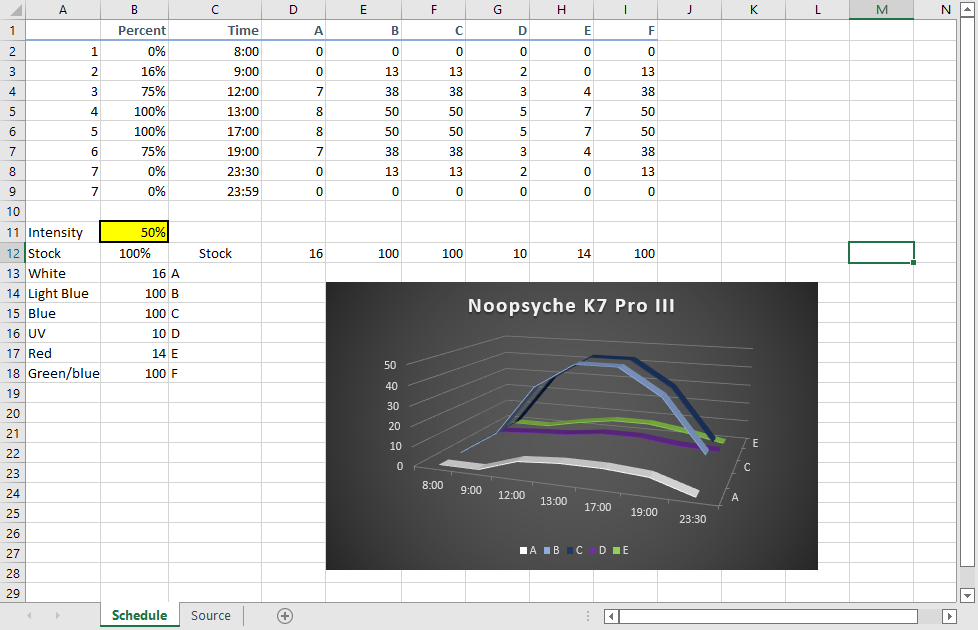Click the horizontal scrollbar thumb
The image size is (978, 630).
768,616
